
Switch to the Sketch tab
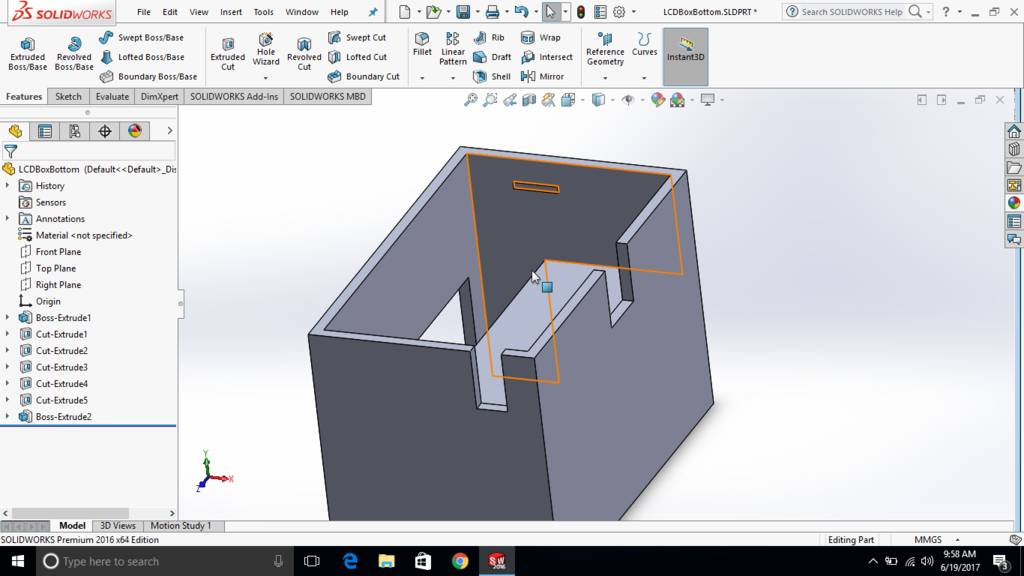point(68,97)
